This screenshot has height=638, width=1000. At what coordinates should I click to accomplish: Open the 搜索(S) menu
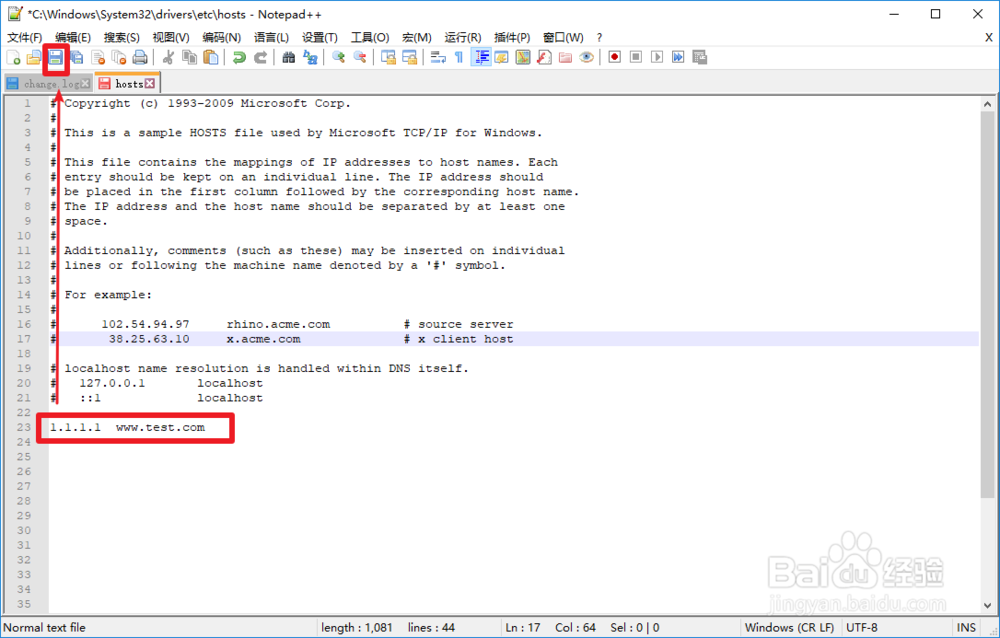pyautogui.click(x=121, y=38)
